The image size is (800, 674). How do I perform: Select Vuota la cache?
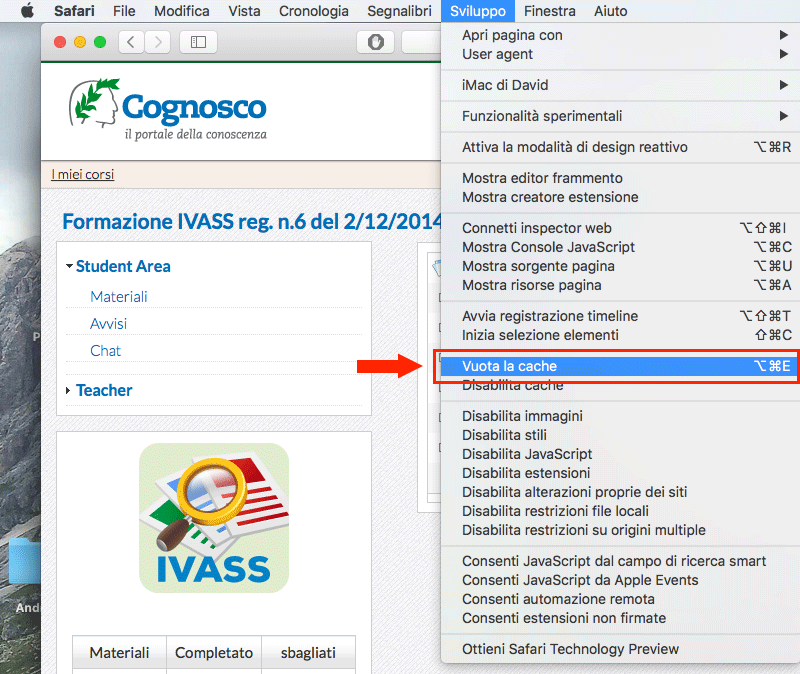[620, 366]
